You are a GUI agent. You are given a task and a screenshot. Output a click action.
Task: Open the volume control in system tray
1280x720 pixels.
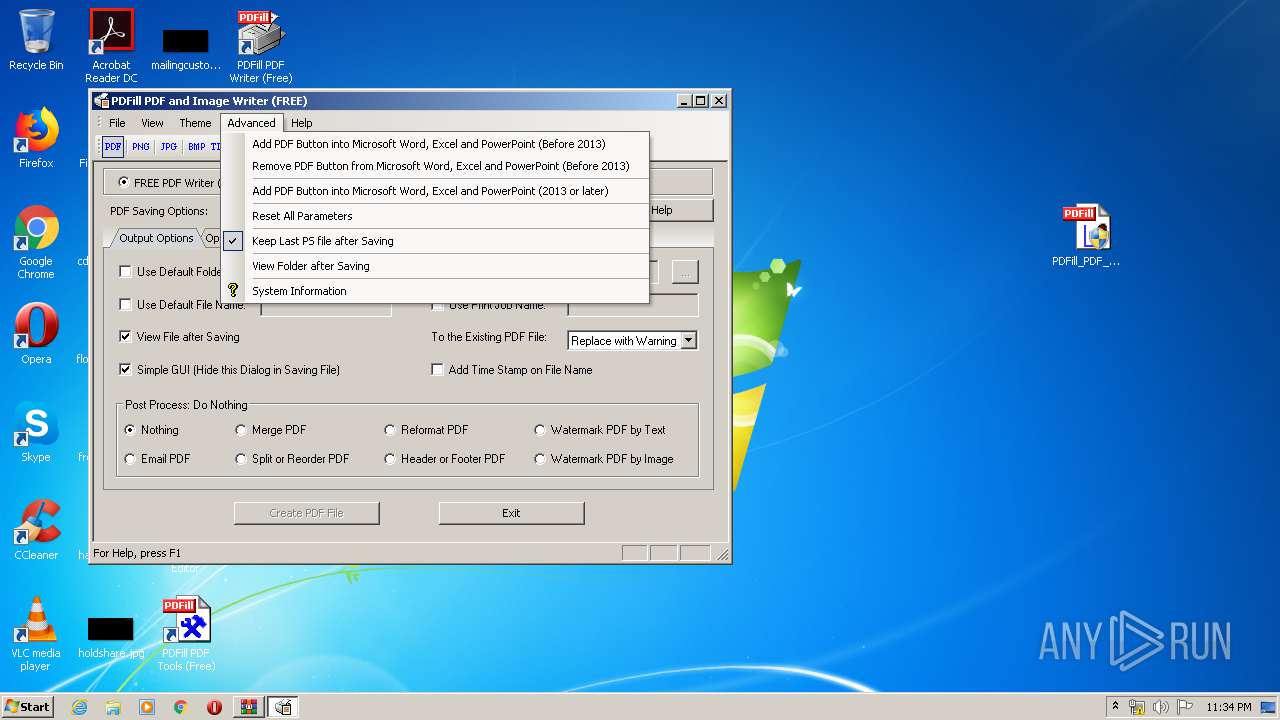tap(1160, 707)
